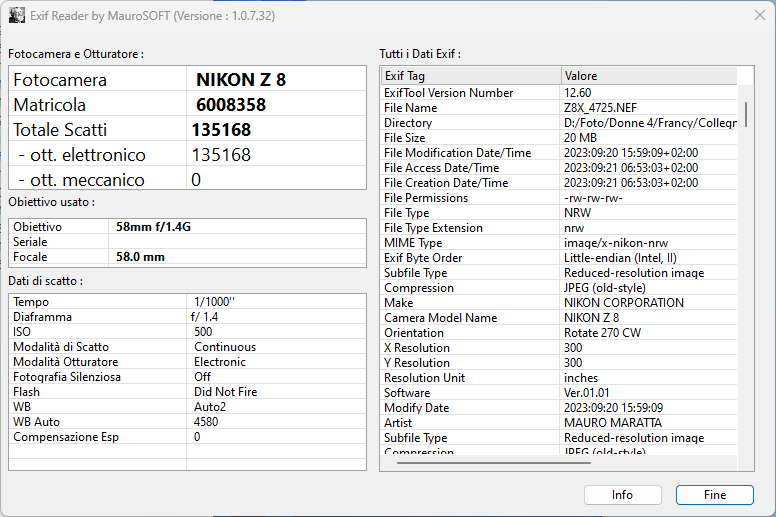
Task: Click the Tempo value 1/1000''
Action: 214,302
